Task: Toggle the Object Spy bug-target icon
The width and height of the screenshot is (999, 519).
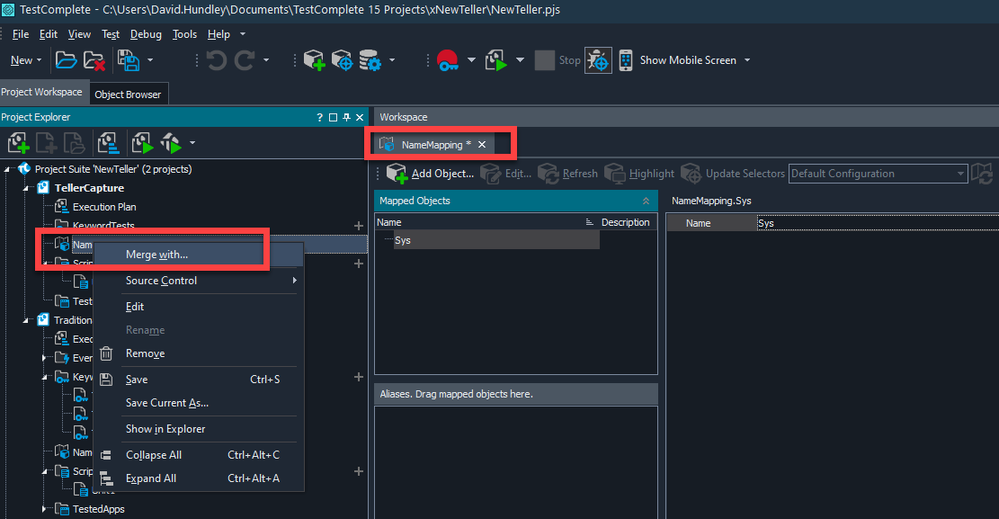Action: tap(598, 60)
